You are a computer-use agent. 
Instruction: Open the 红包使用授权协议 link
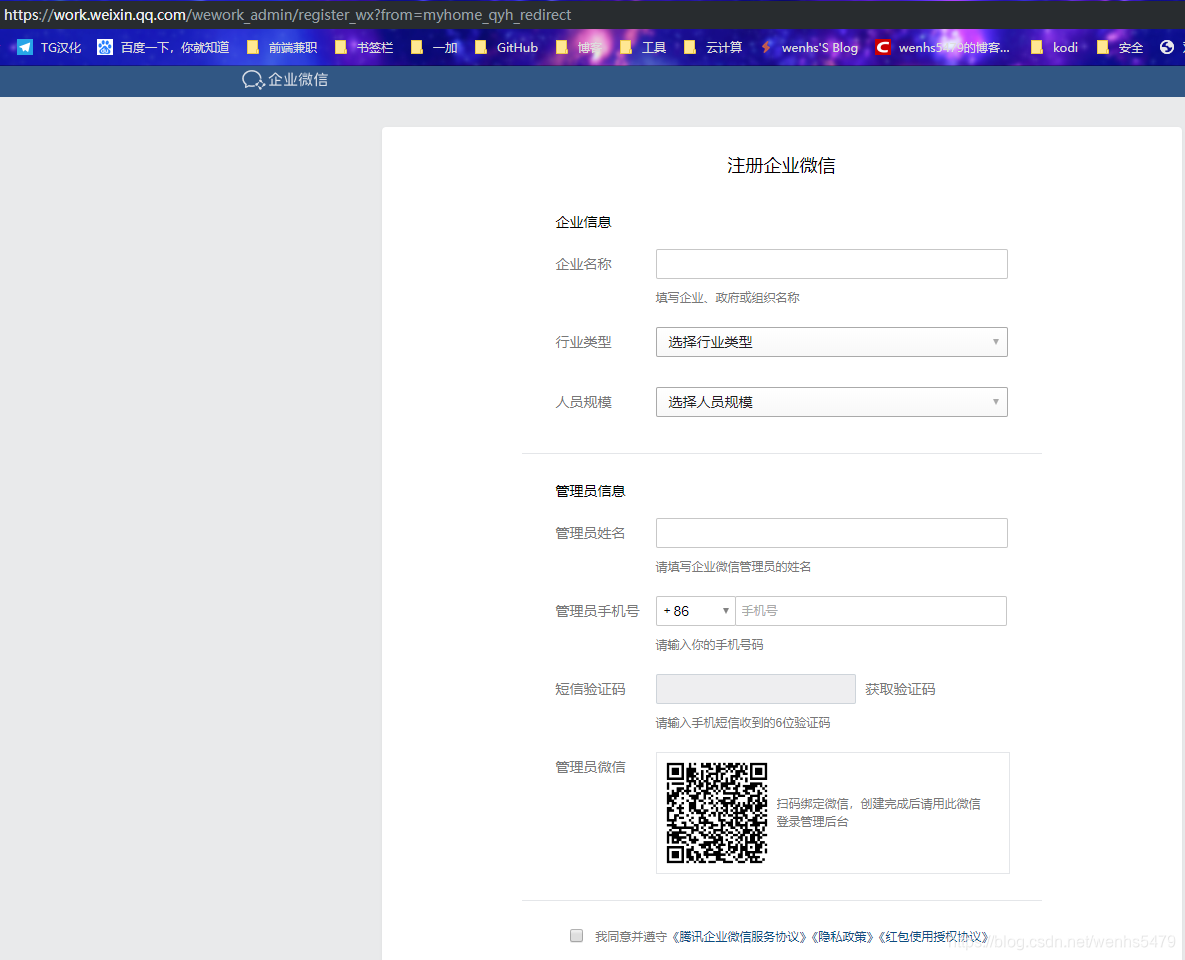point(934,937)
